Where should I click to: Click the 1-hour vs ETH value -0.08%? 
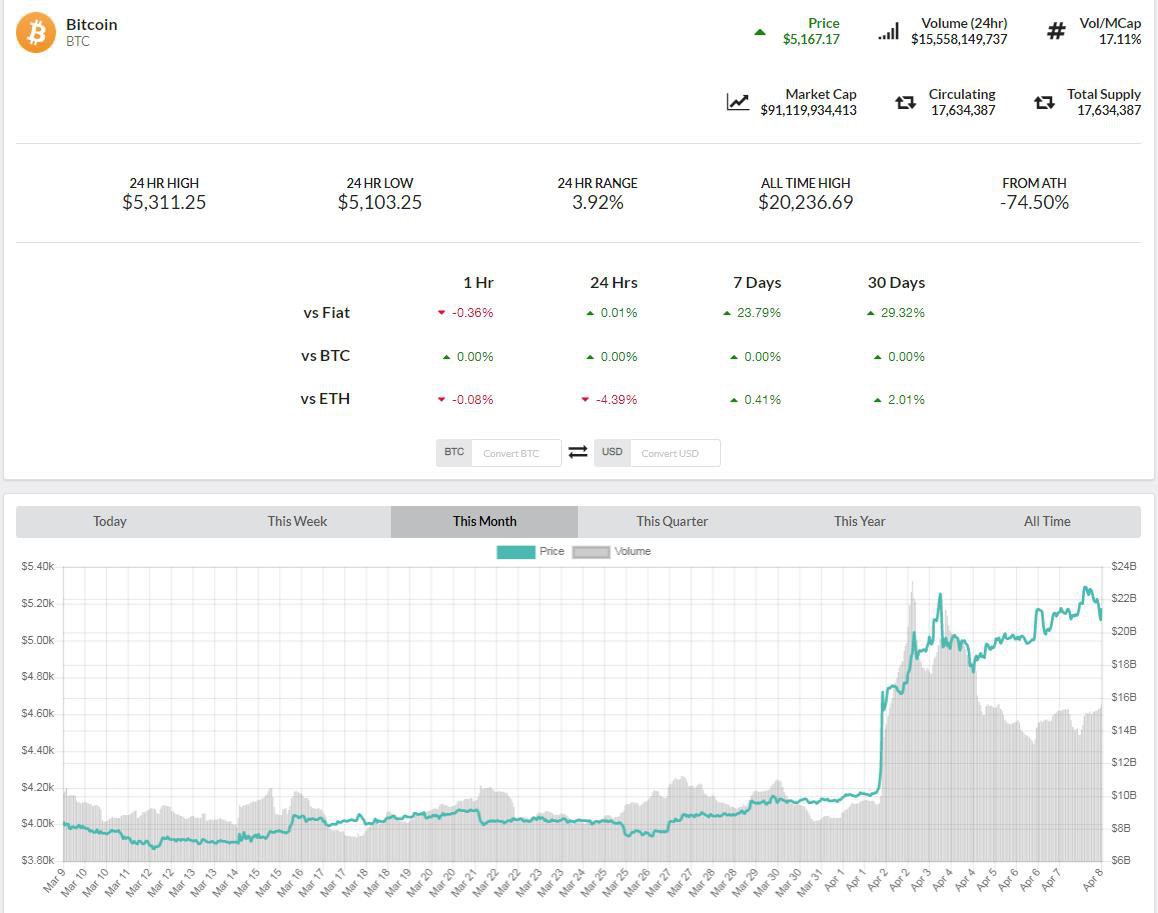(x=473, y=400)
